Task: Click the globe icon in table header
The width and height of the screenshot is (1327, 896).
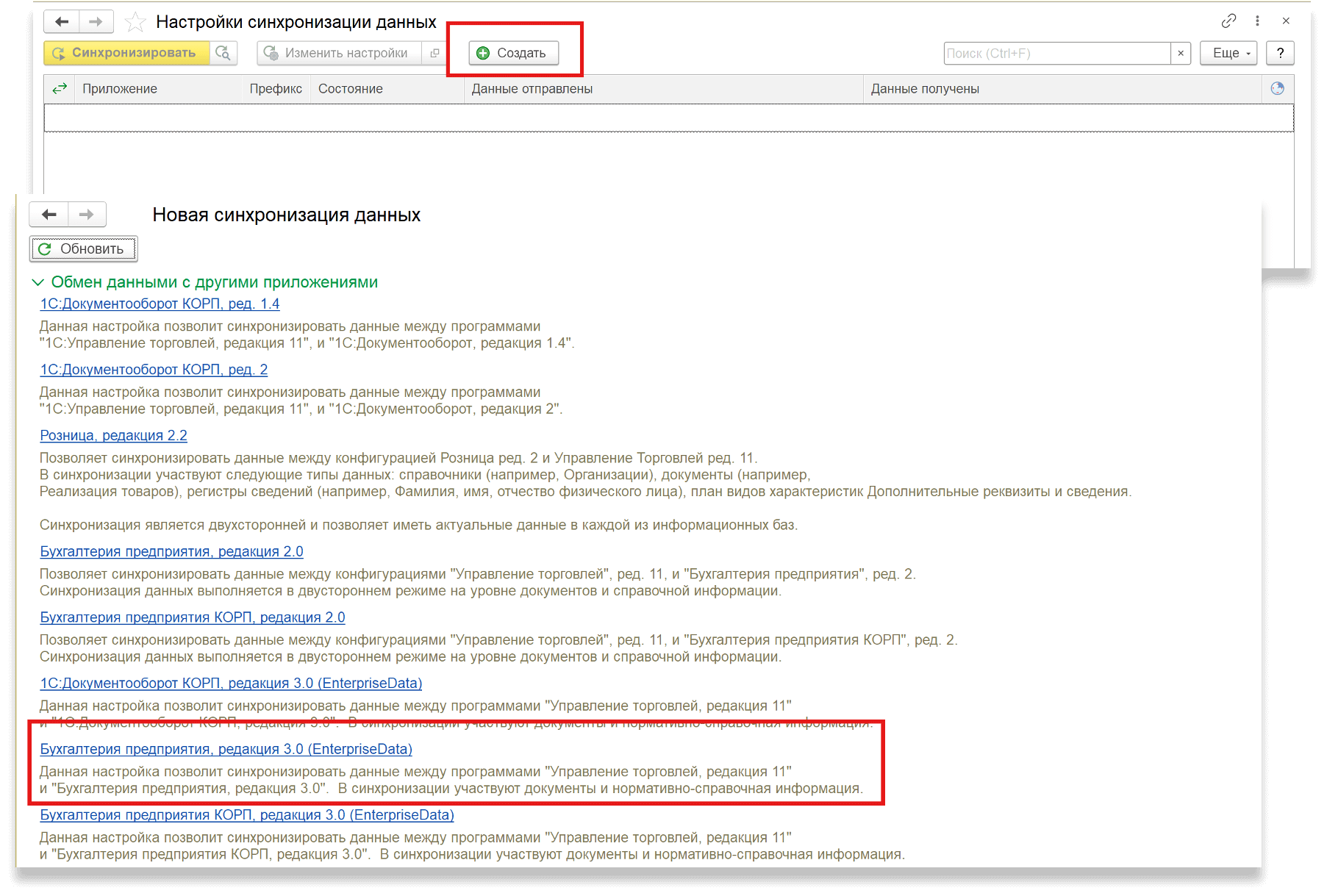Action: point(1278,88)
